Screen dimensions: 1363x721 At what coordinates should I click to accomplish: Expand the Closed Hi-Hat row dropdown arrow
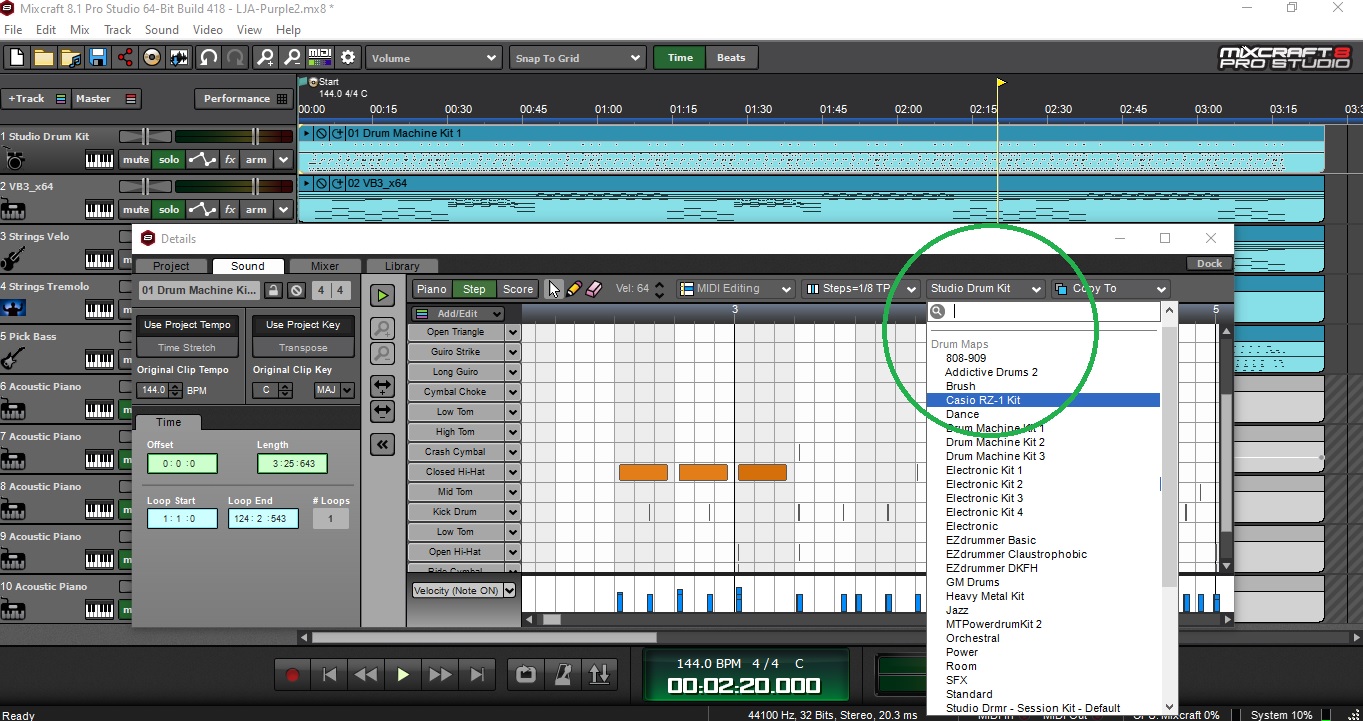pos(513,472)
